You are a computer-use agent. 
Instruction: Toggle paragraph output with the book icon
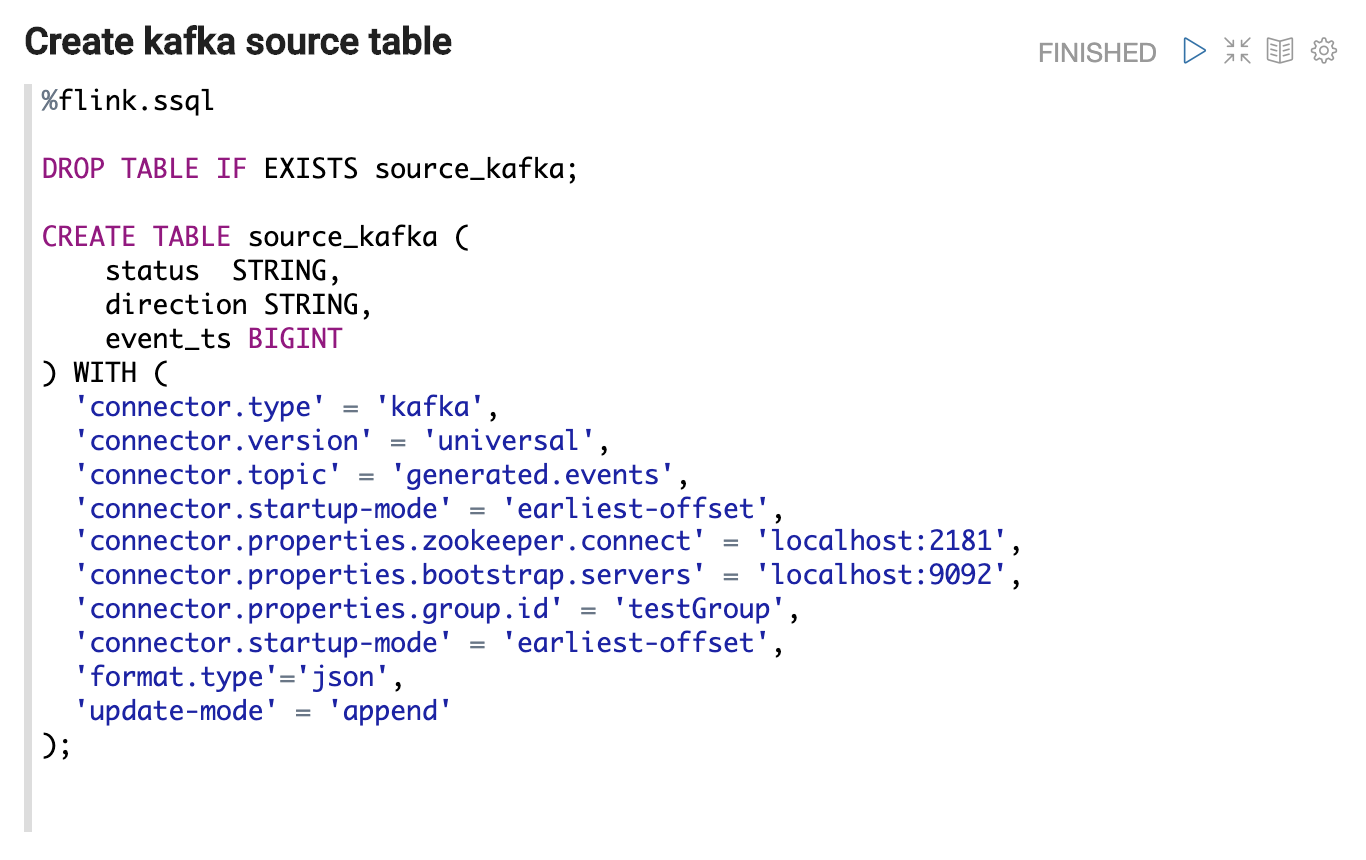click(x=1280, y=51)
